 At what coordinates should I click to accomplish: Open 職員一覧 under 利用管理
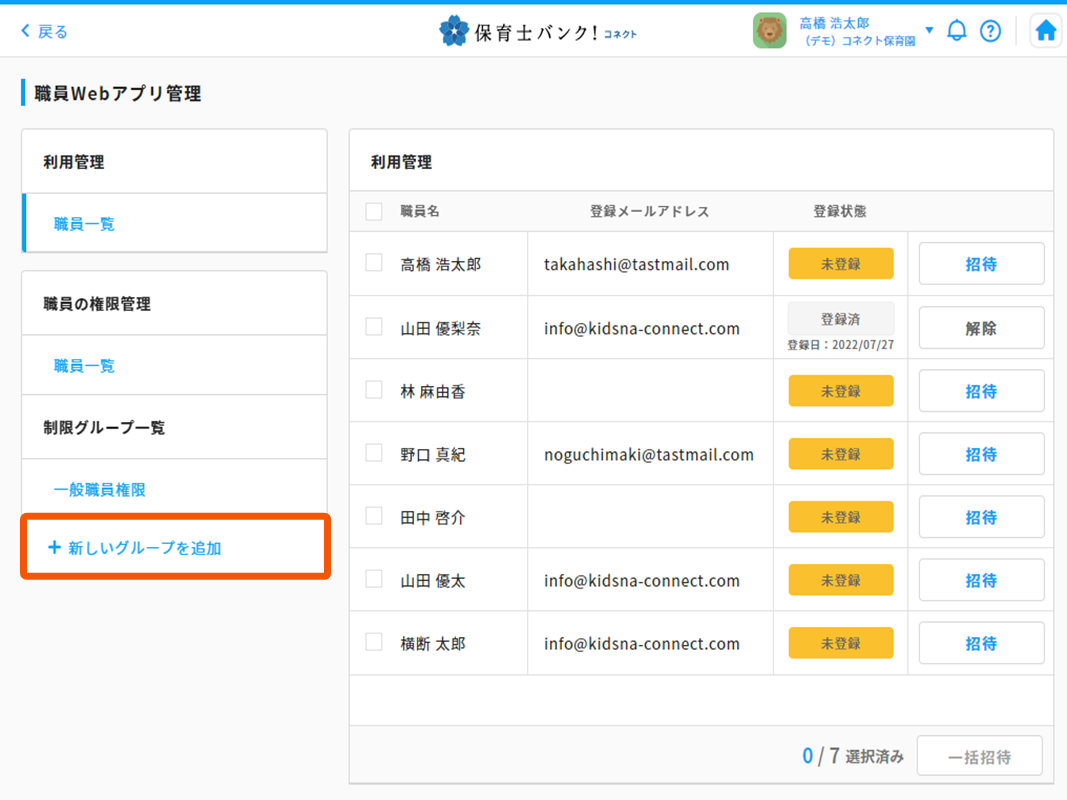84,224
